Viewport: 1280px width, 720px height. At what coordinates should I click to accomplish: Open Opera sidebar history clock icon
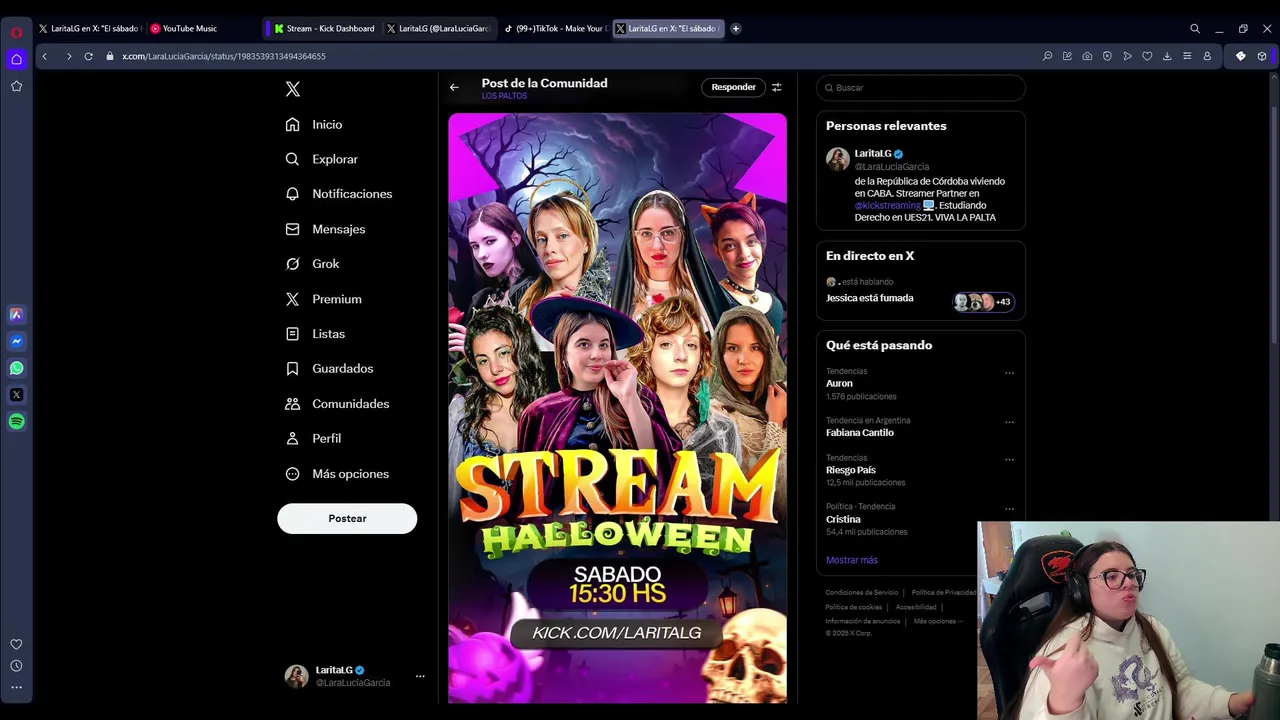[16, 666]
